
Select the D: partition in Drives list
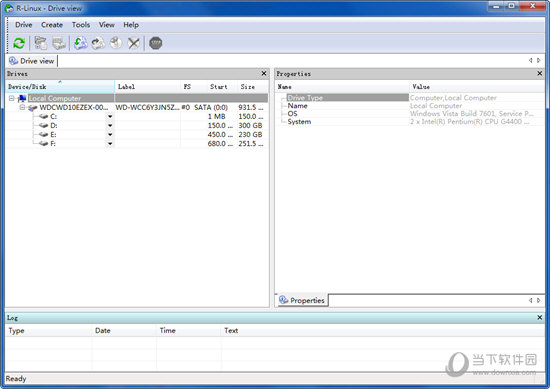pos(54,126)
